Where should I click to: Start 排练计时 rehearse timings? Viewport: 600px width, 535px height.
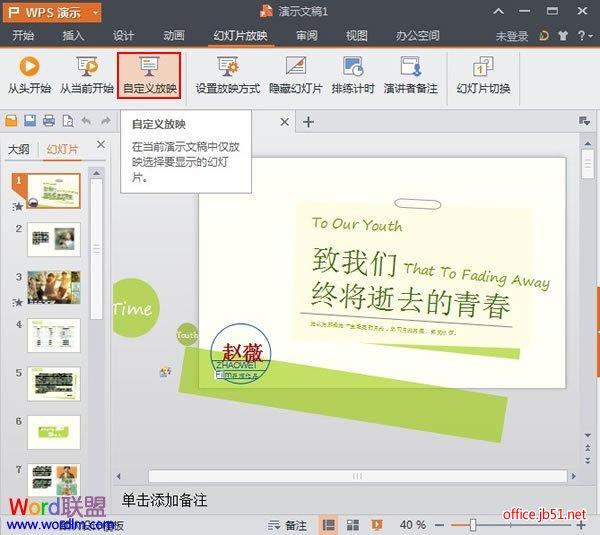click(352, 75)
